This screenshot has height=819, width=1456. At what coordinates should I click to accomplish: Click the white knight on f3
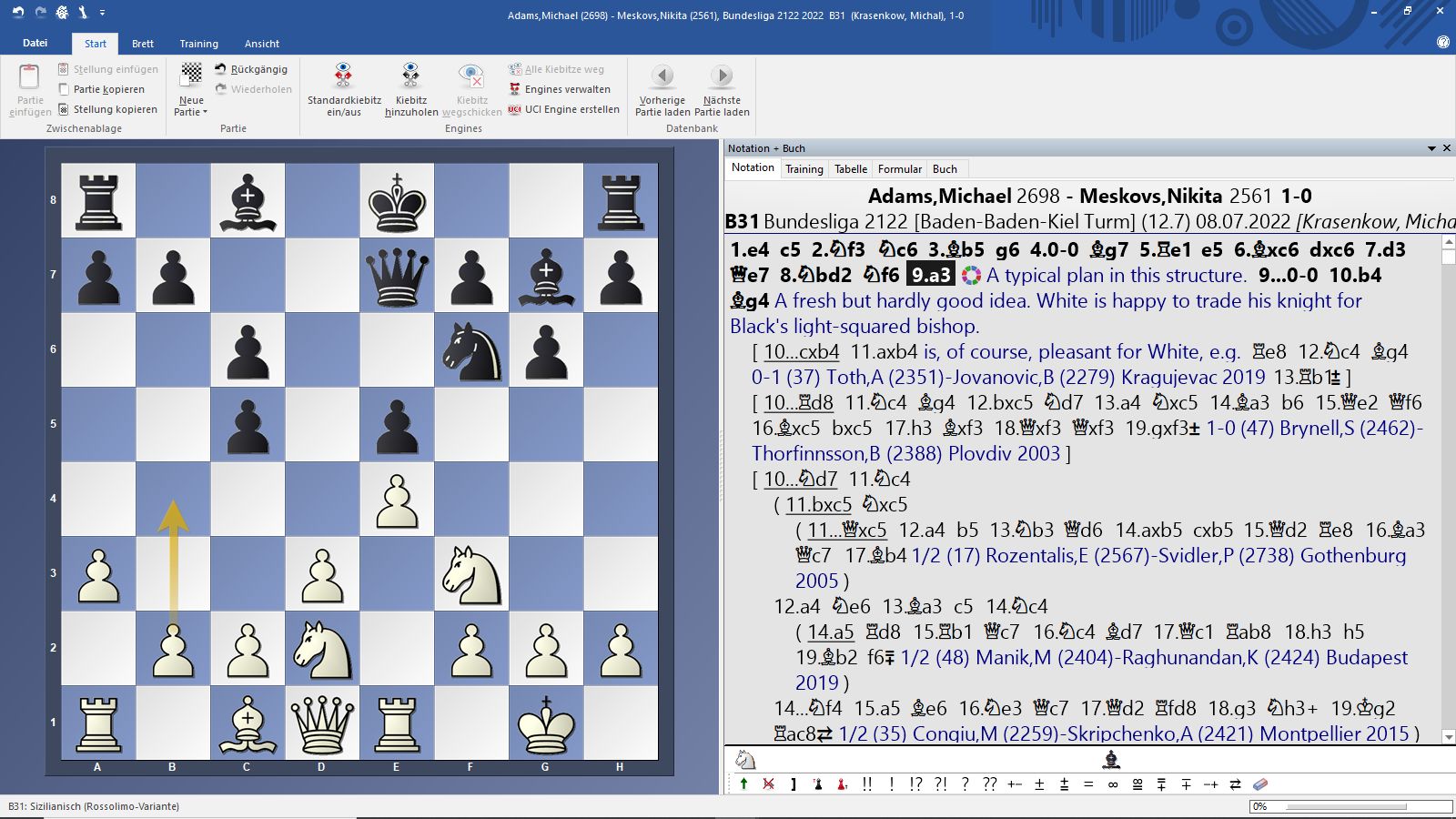tap(470, 573)
